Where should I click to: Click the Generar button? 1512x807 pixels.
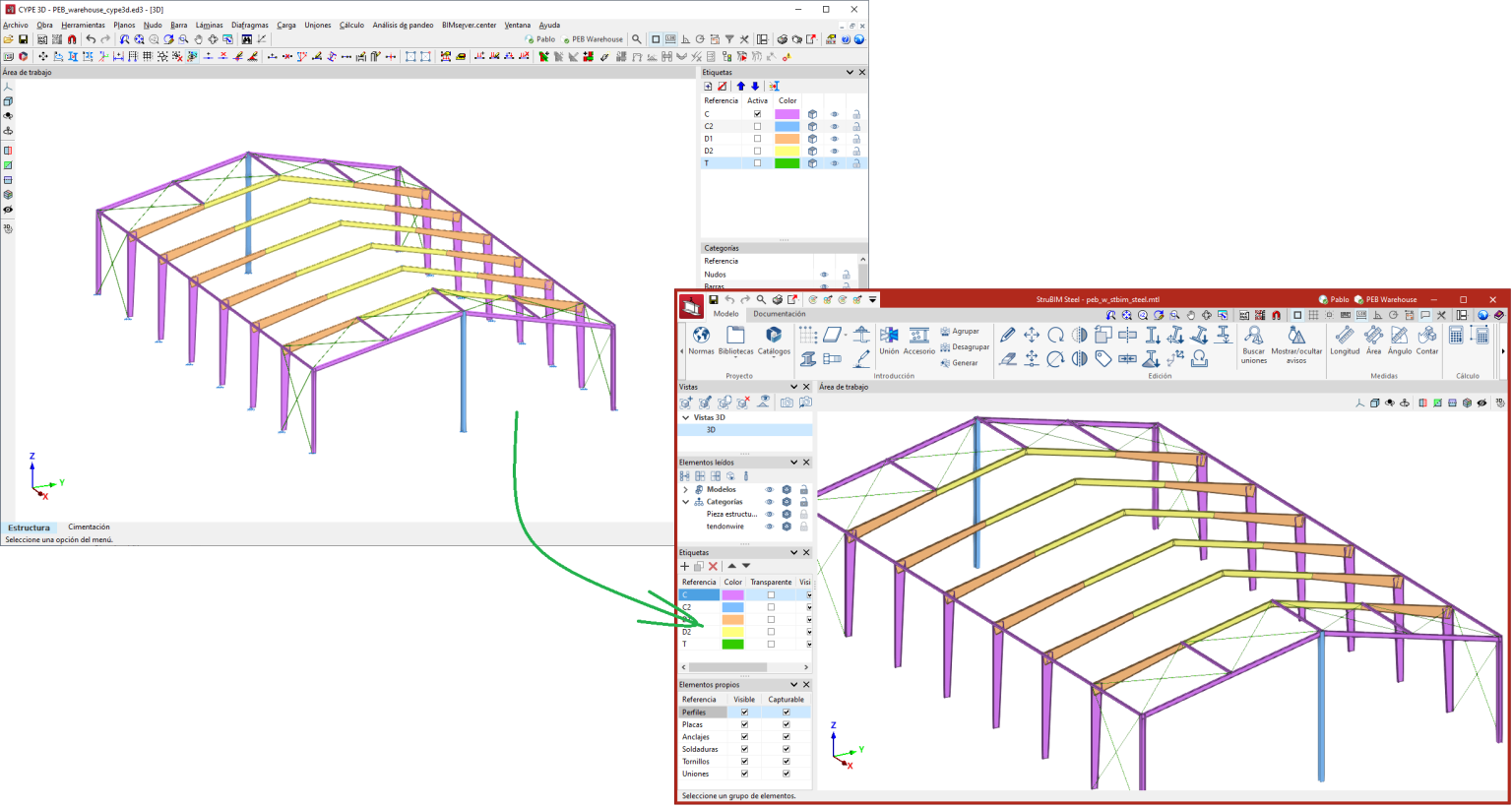point(962,363)
